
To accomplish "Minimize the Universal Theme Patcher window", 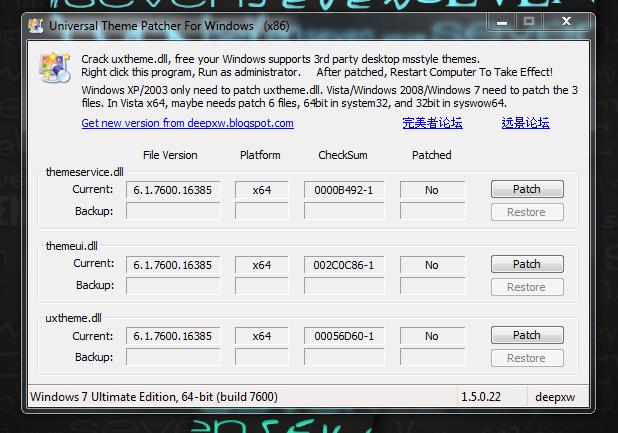I will tap(502, 22).
